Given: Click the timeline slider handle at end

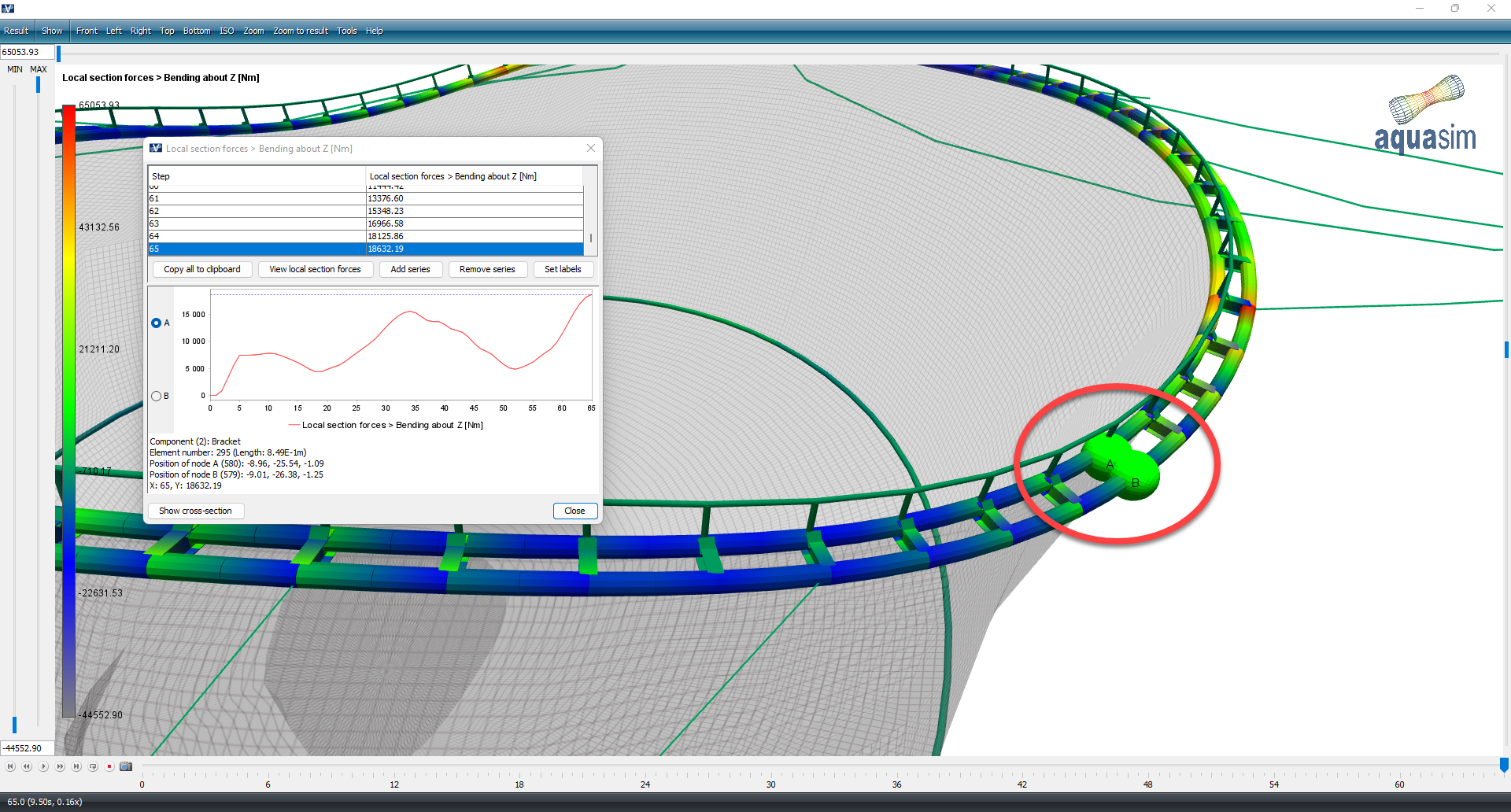Looking at the screenshot, I should point(1504,766).
